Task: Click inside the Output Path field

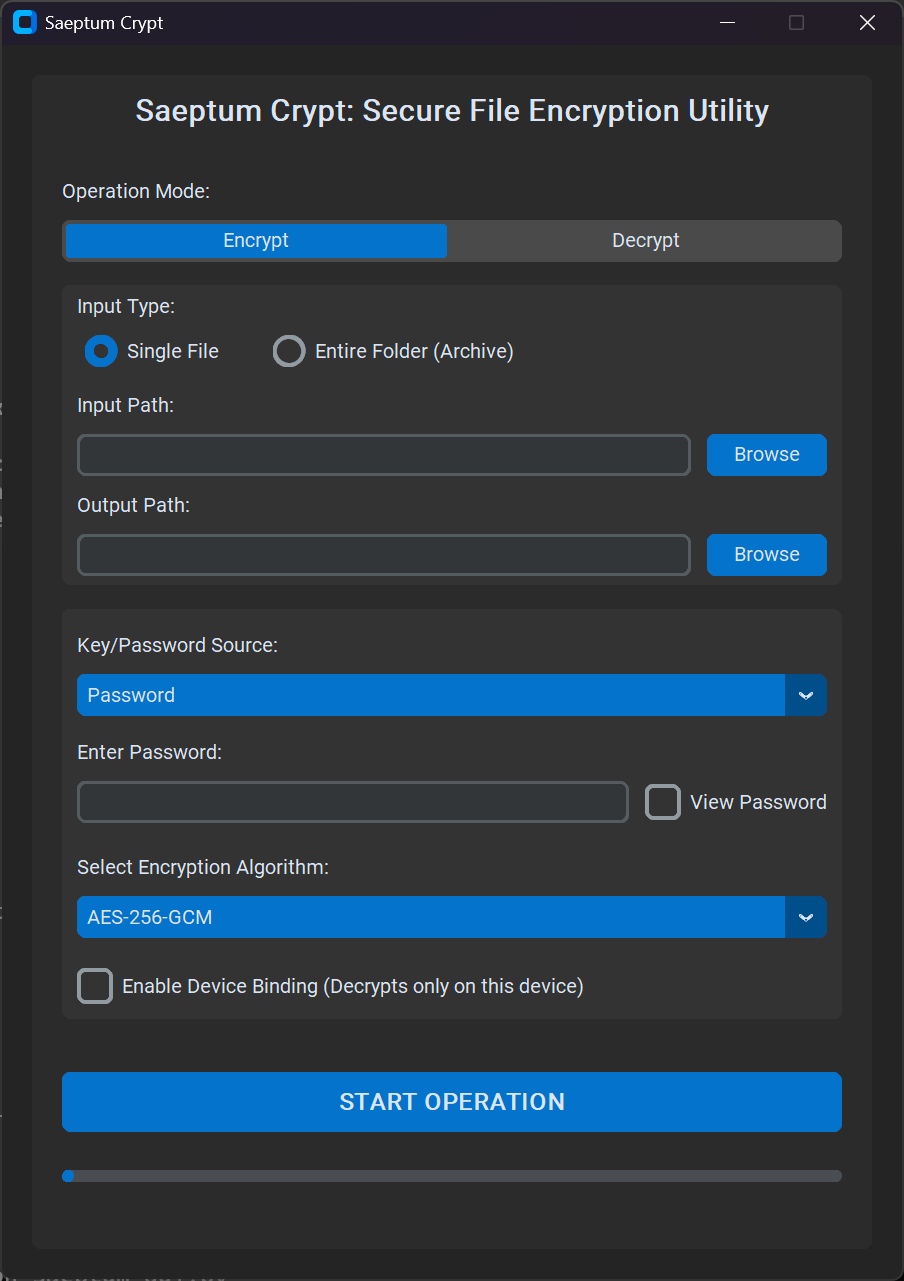Action: [383, 554]
